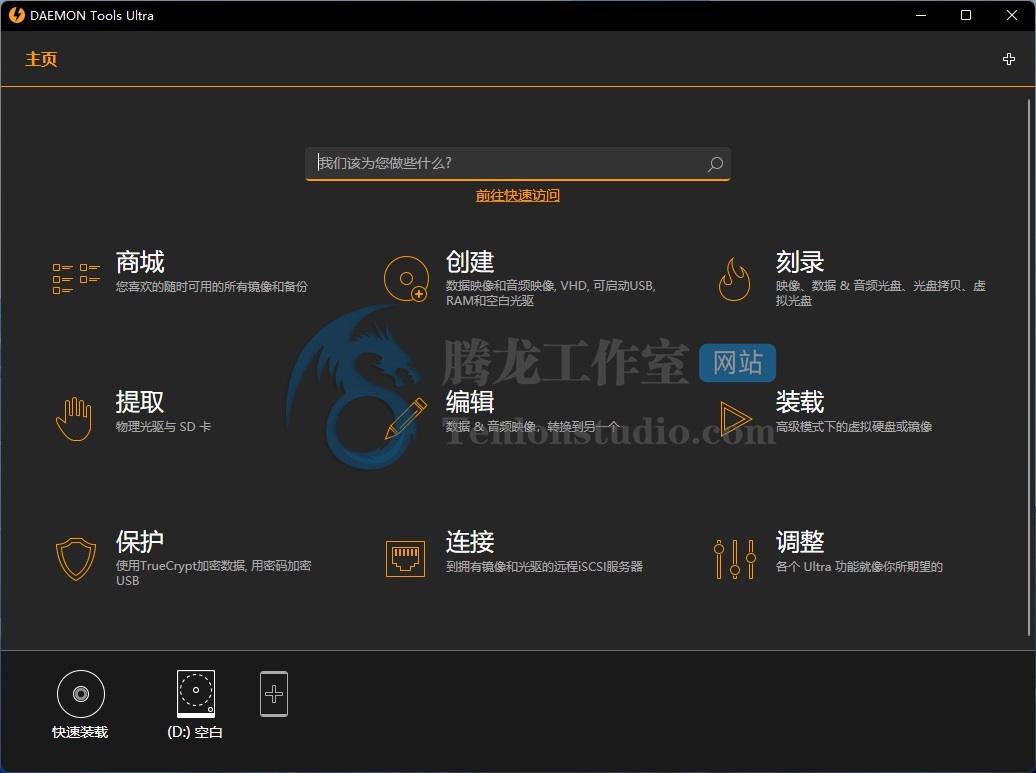Maximize the DAEMON Tools Ultra window
The height and width of the screenshot is (773, 1036).
point(966,15)
